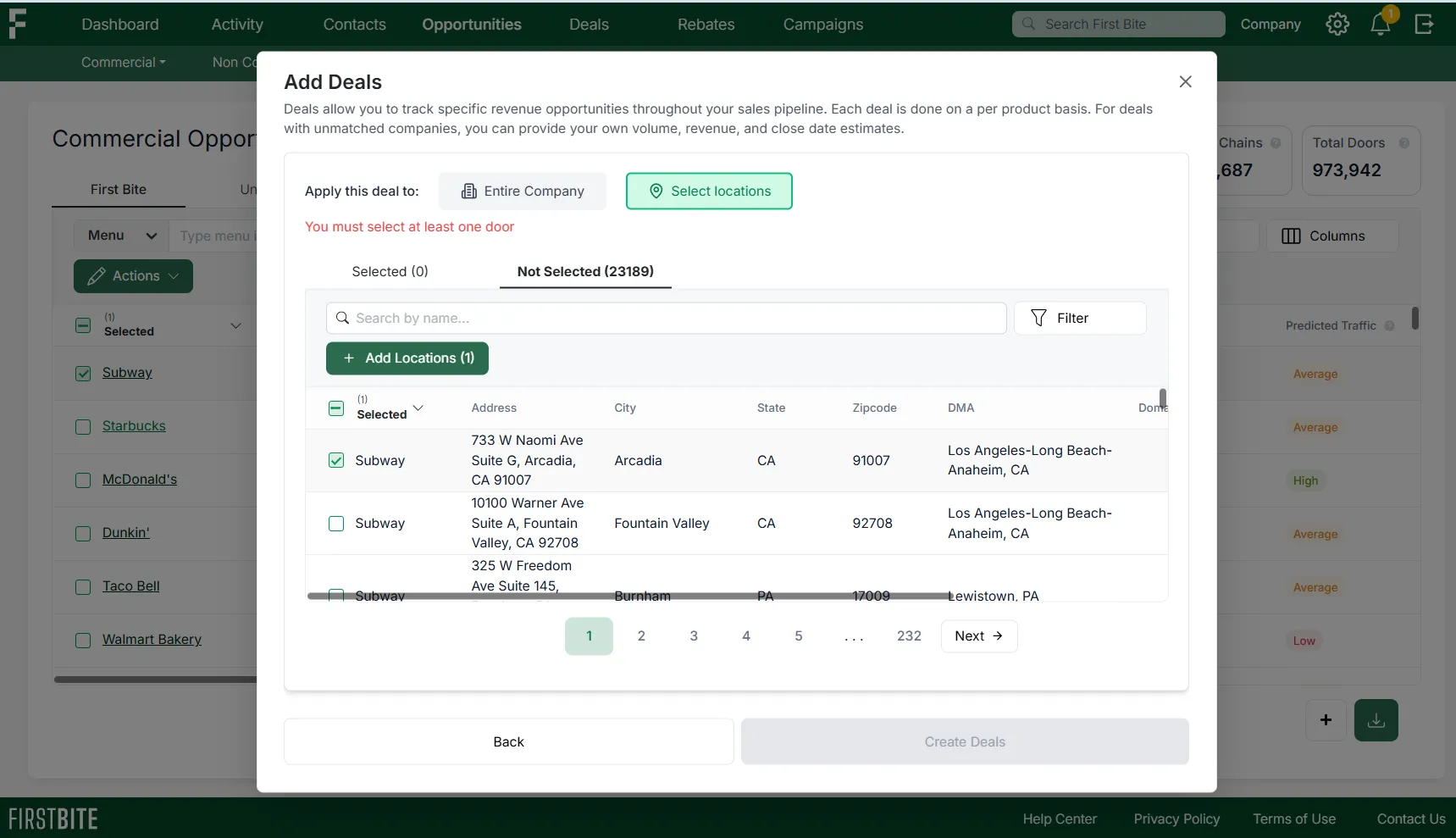Expand the Selected dropdown in opportunities list

click(x=236, y=325)
